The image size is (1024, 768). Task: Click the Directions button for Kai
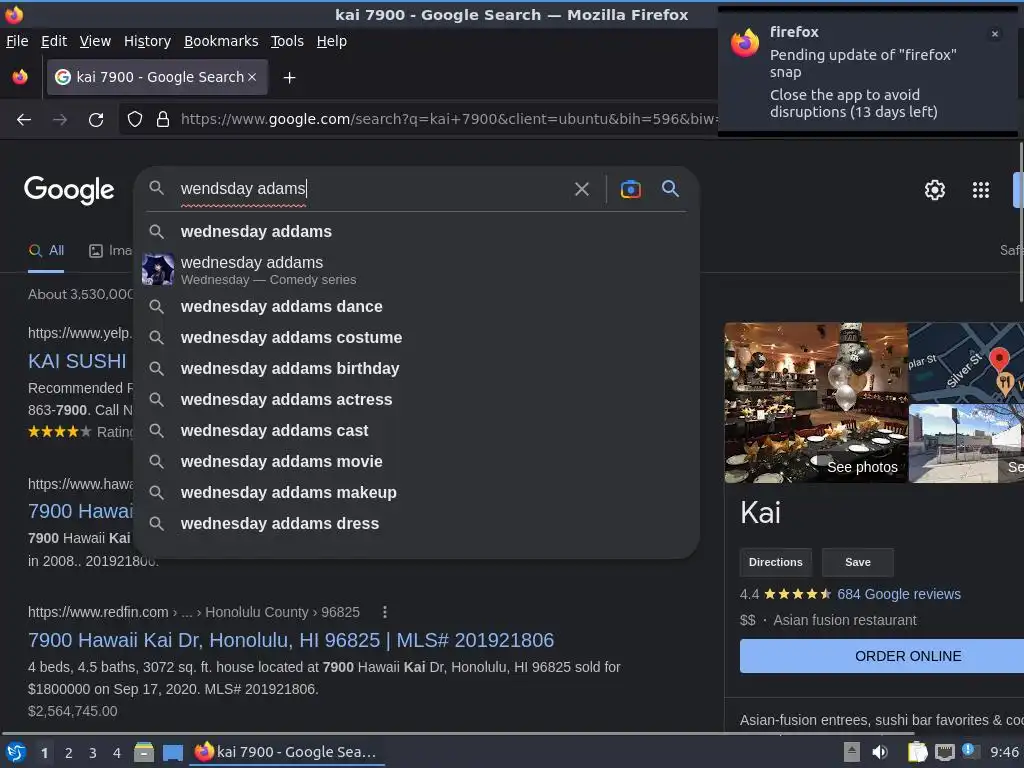coord(775,562)
